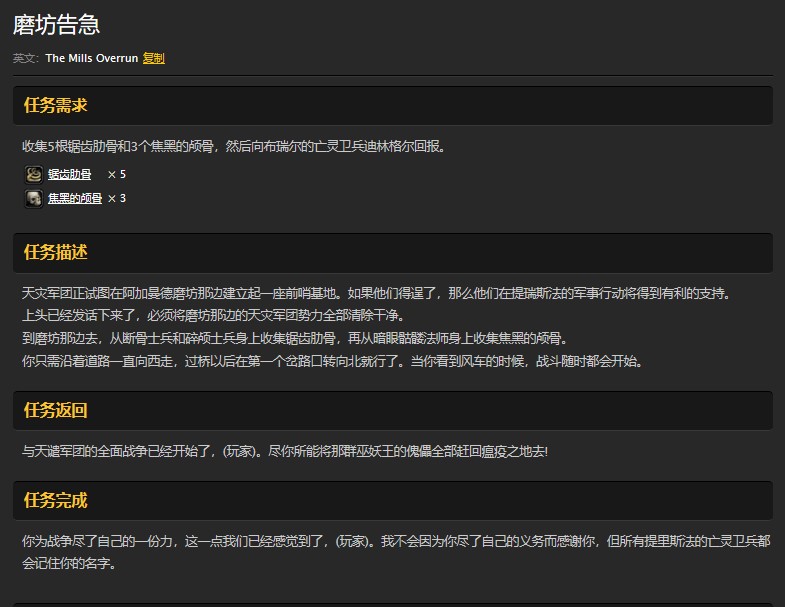
Task: Click the 焦黑的颅骨 skull item icon
Action: (x=34, y=198)
